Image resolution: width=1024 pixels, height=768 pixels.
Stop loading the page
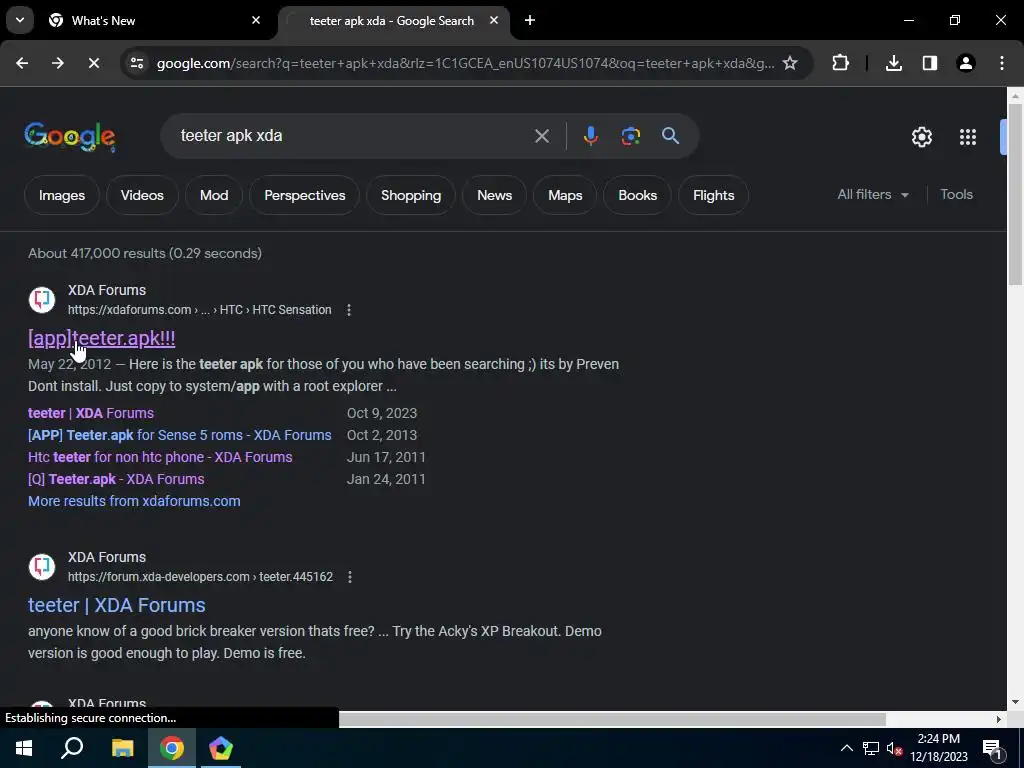pos(93,63)
